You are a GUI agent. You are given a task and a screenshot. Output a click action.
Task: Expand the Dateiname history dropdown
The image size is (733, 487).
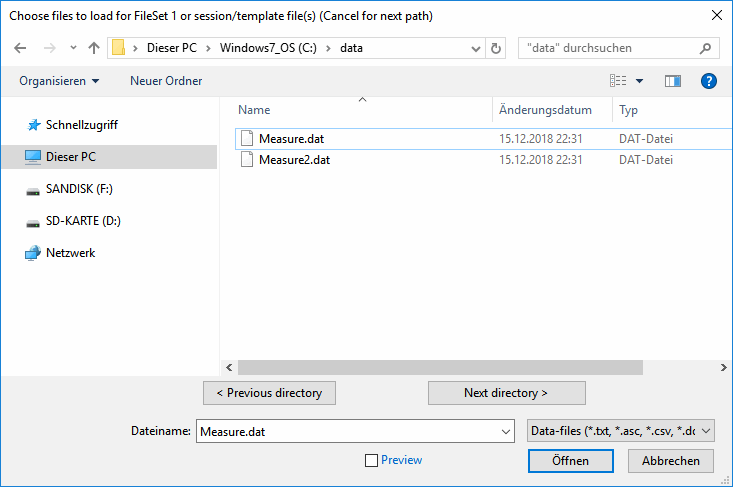click(505, 432)
